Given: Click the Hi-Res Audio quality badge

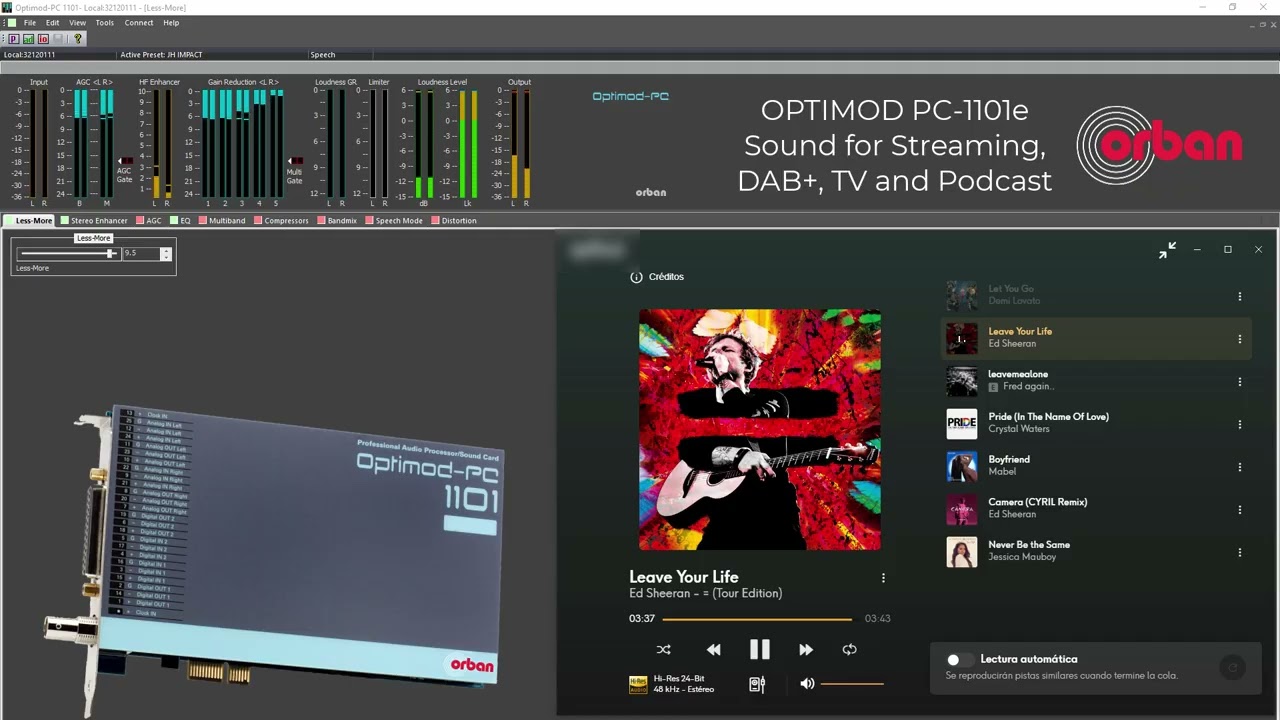Looking at the screenshot, I should [638, 684].
